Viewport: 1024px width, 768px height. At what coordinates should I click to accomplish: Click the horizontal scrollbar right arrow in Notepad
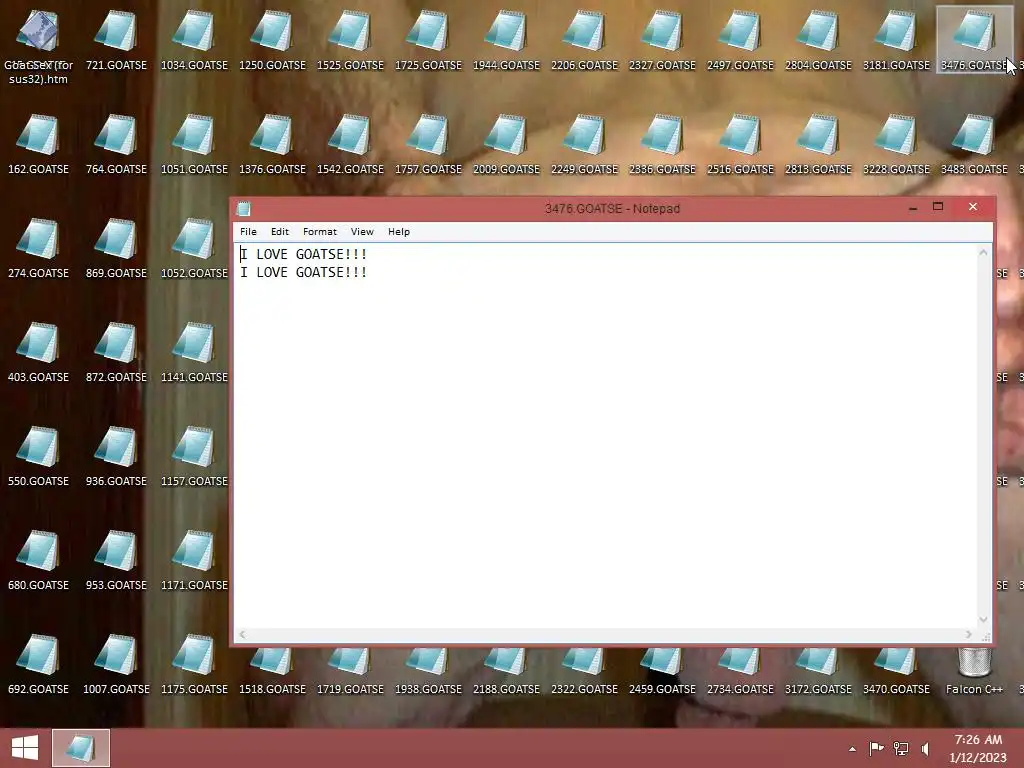tap(968, 634)
